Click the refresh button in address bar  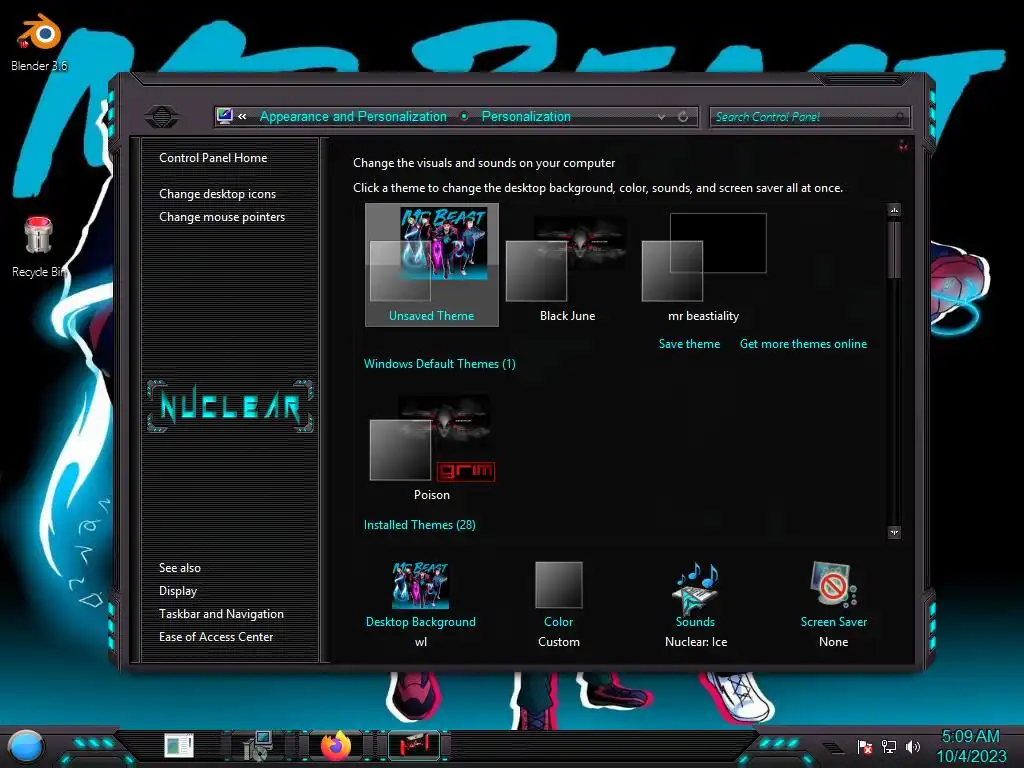pyautogui.click(x=683, y=116)
